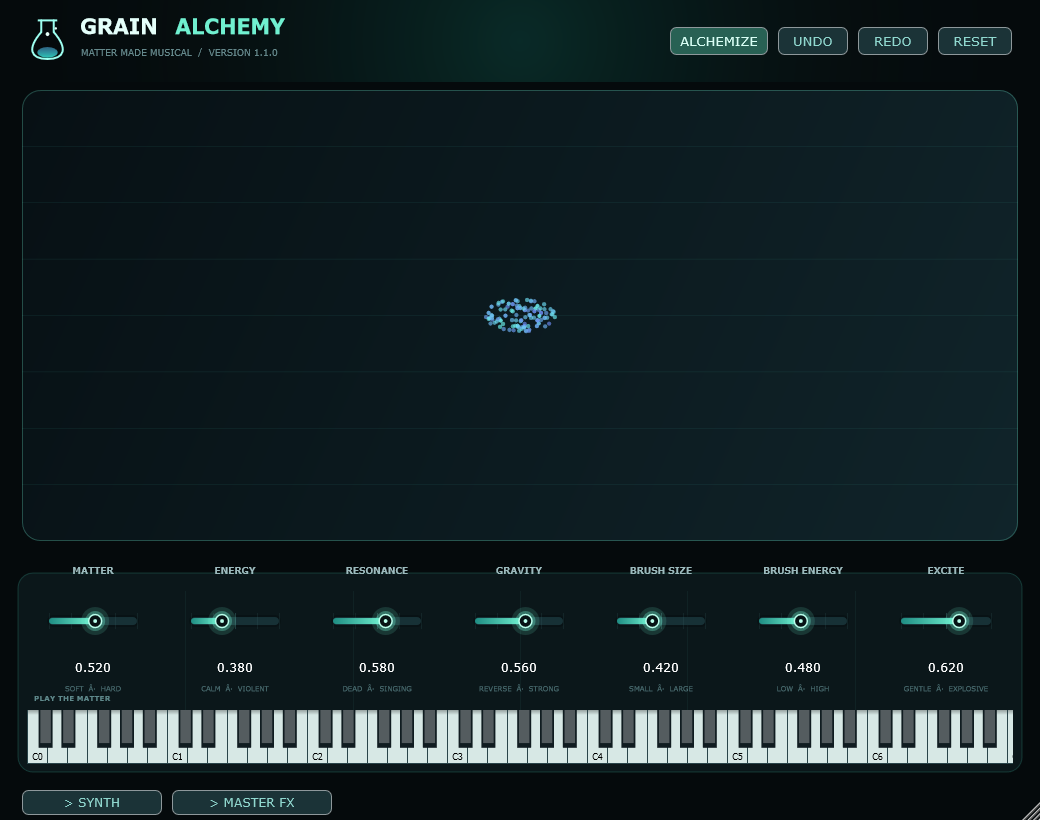Screen dimensions: 1040x820
Task: Play the C3 piano key
Action: 457,755
